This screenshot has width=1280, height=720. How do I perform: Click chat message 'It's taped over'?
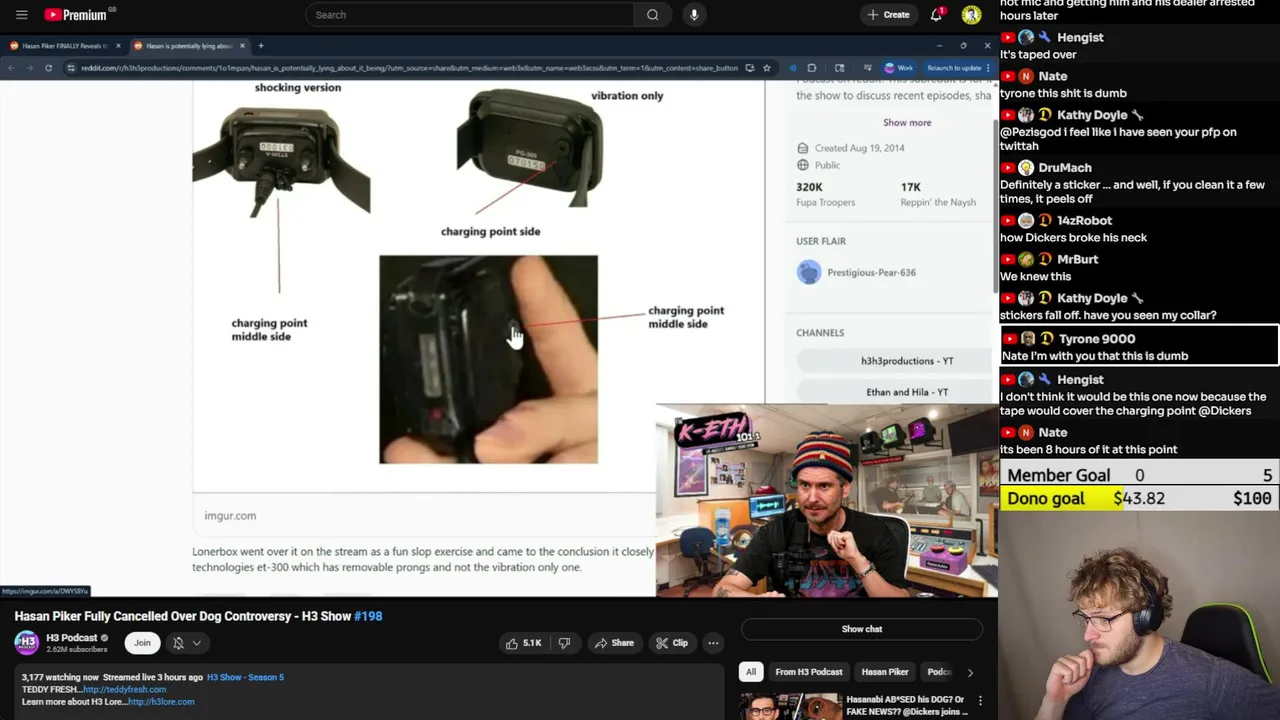[x=1038, y=55]
